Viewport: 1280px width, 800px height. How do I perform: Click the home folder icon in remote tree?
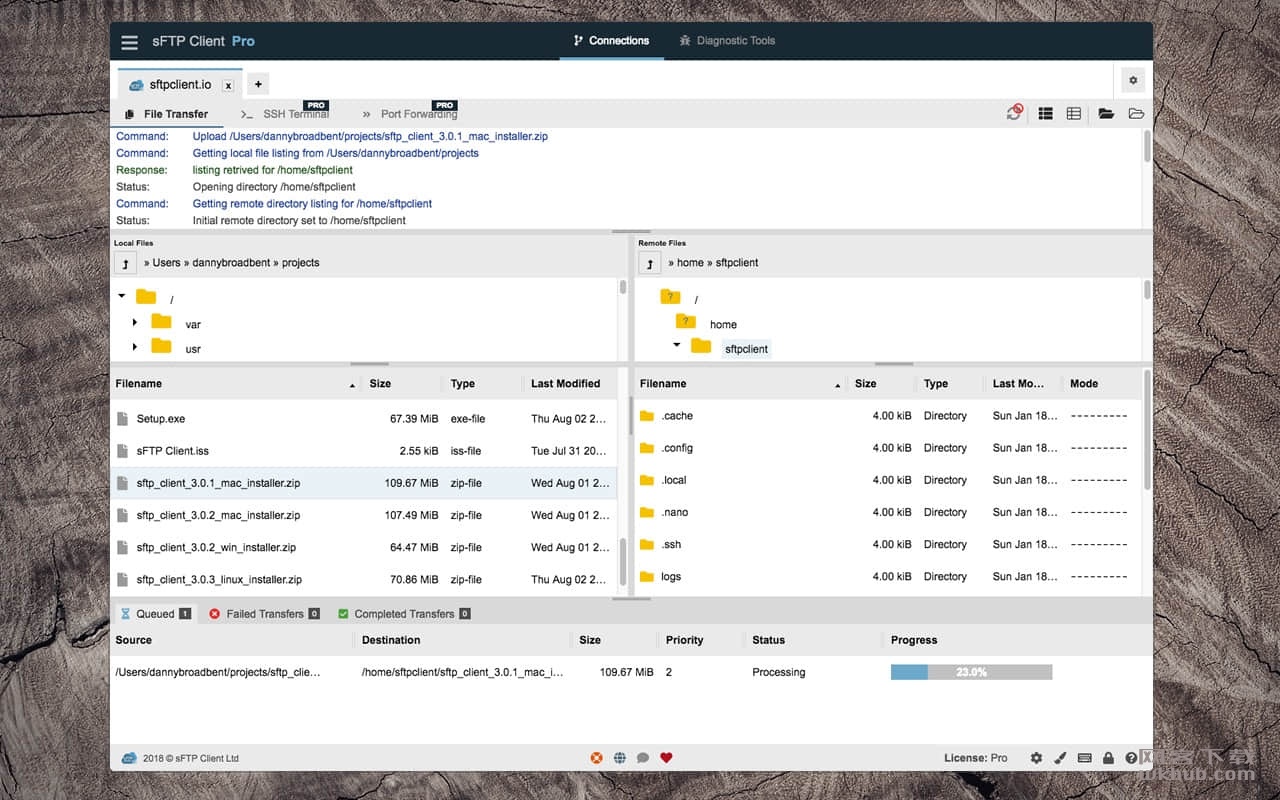685,321
